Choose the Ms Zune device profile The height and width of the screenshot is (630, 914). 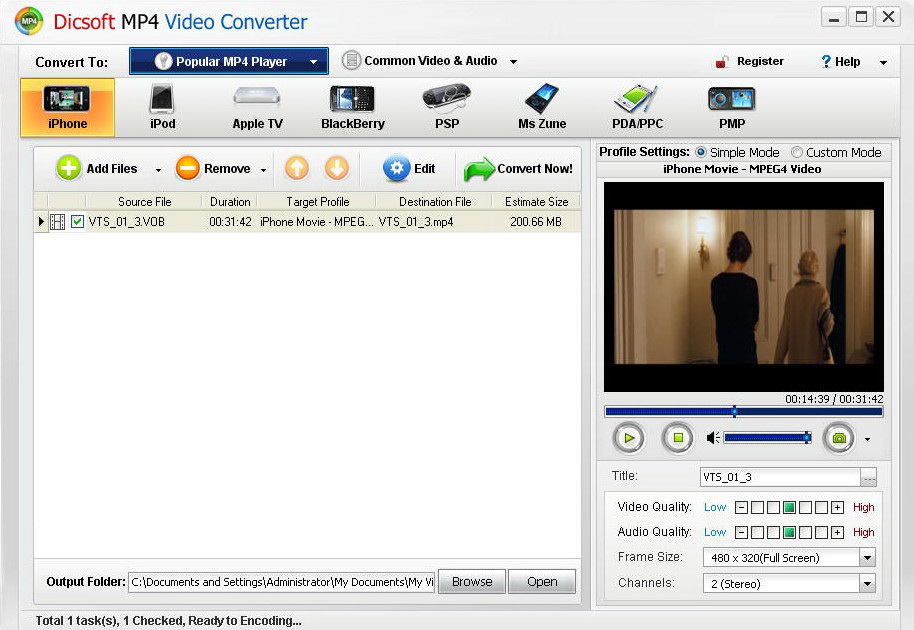[542, 108]
